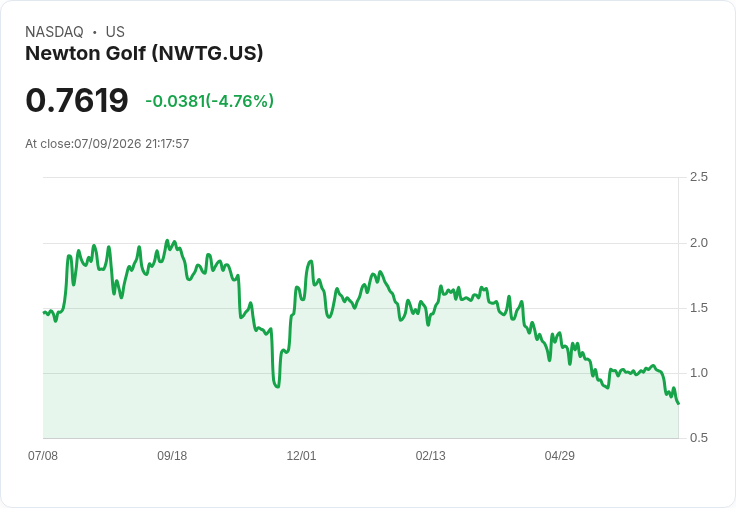Click the 0.5 y-axis price label

coord(698,438)
